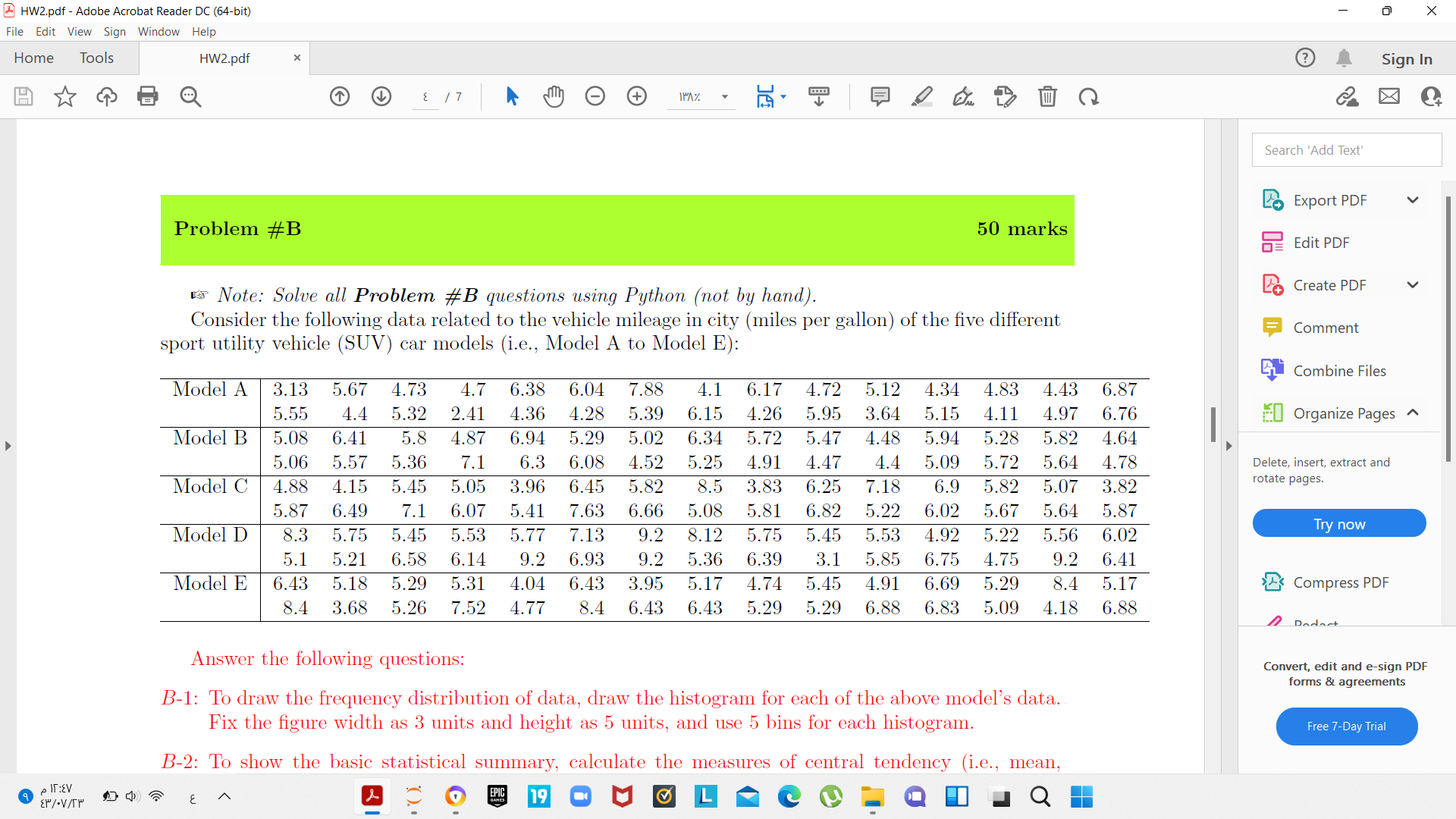The image size is (1456, 819).
Task: Click the Highlight text pen icon
Action: point(921,96)
